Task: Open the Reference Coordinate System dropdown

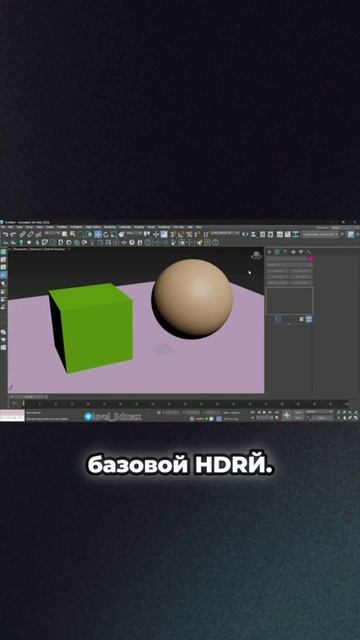Action: click(x=133, y=233)
